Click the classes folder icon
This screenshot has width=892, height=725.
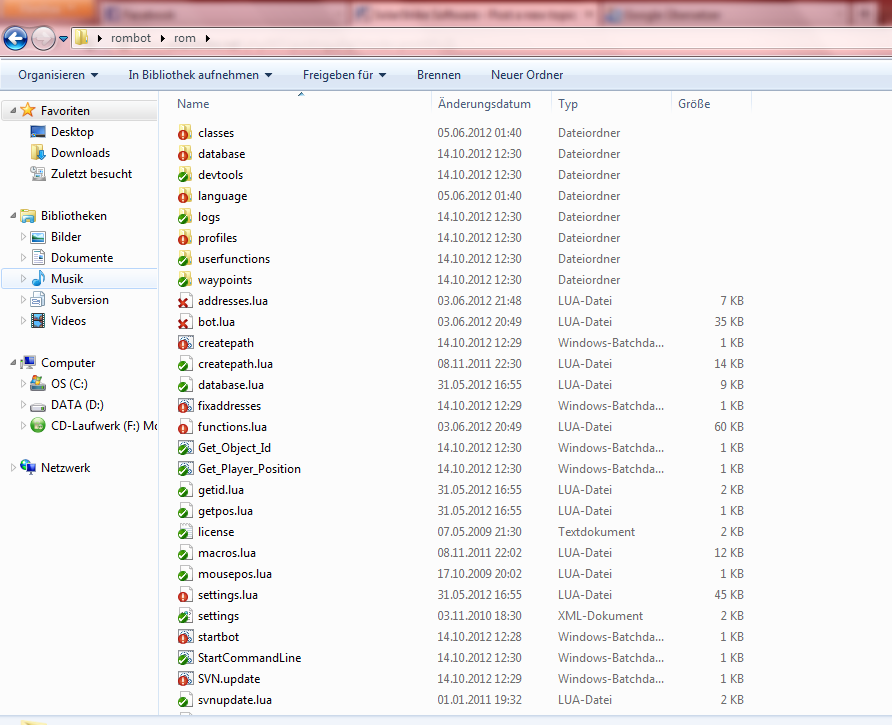point(184,133)
